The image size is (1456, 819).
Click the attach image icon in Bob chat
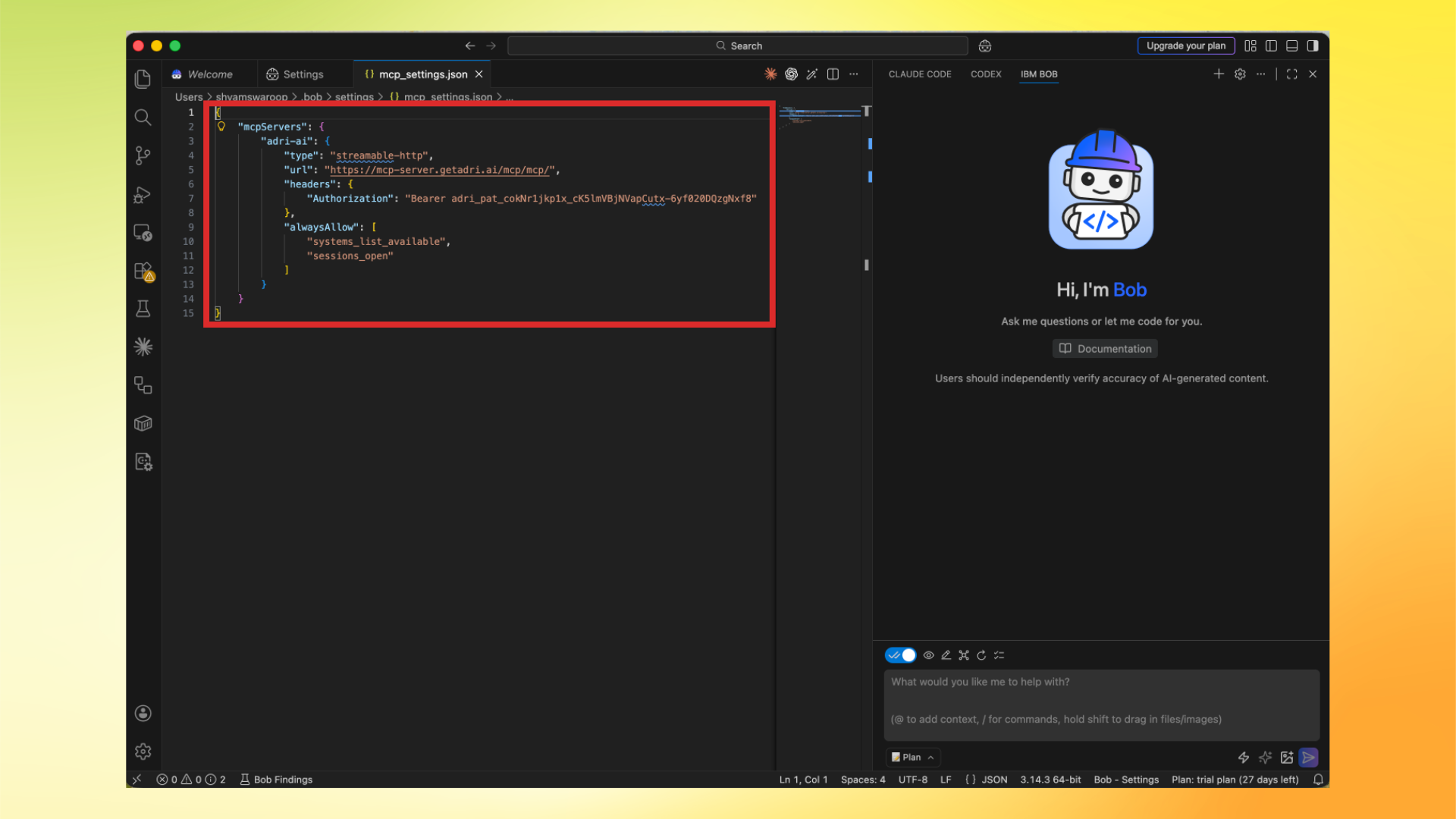pos(1287,757)
